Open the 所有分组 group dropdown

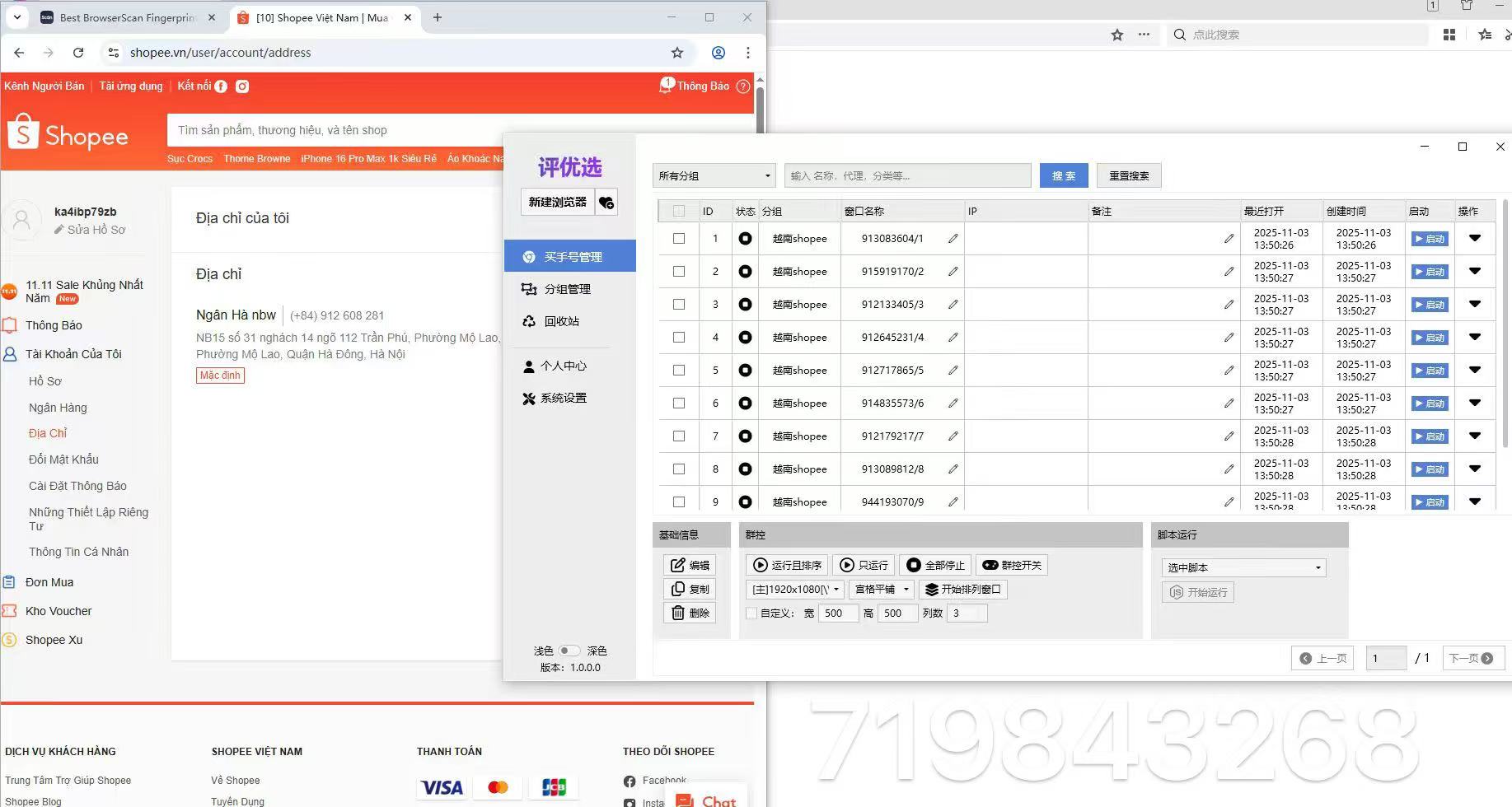click(714, 175)
